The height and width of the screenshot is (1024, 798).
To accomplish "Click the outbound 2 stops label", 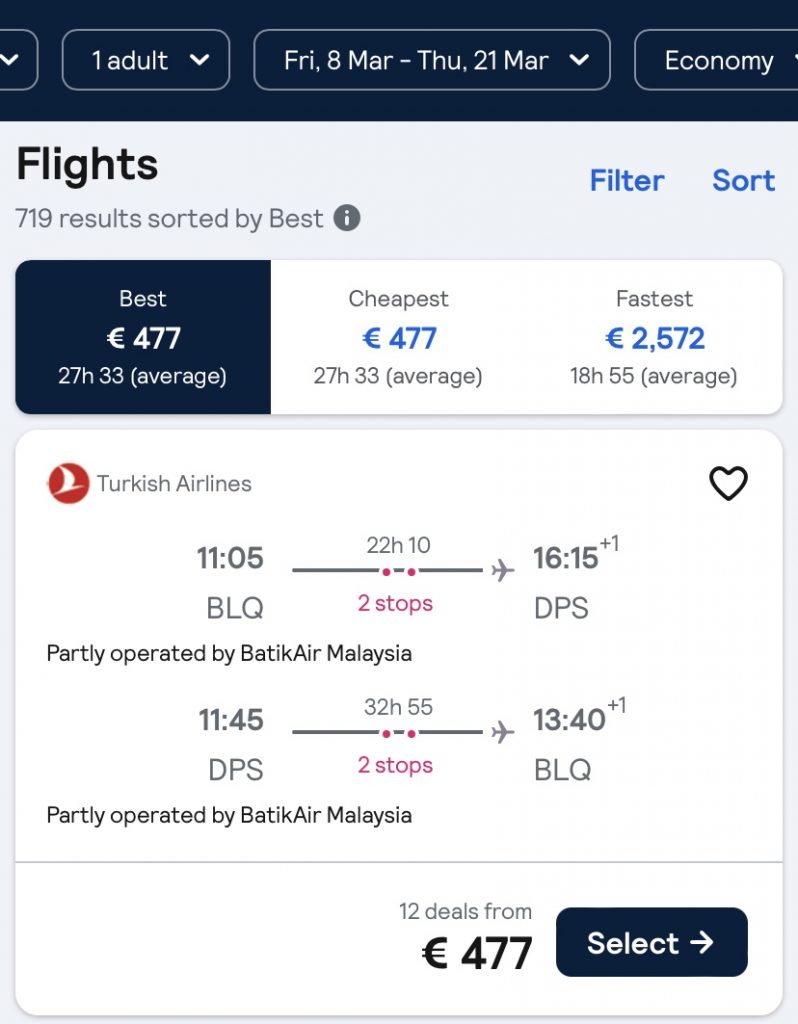I will [395, 603].
